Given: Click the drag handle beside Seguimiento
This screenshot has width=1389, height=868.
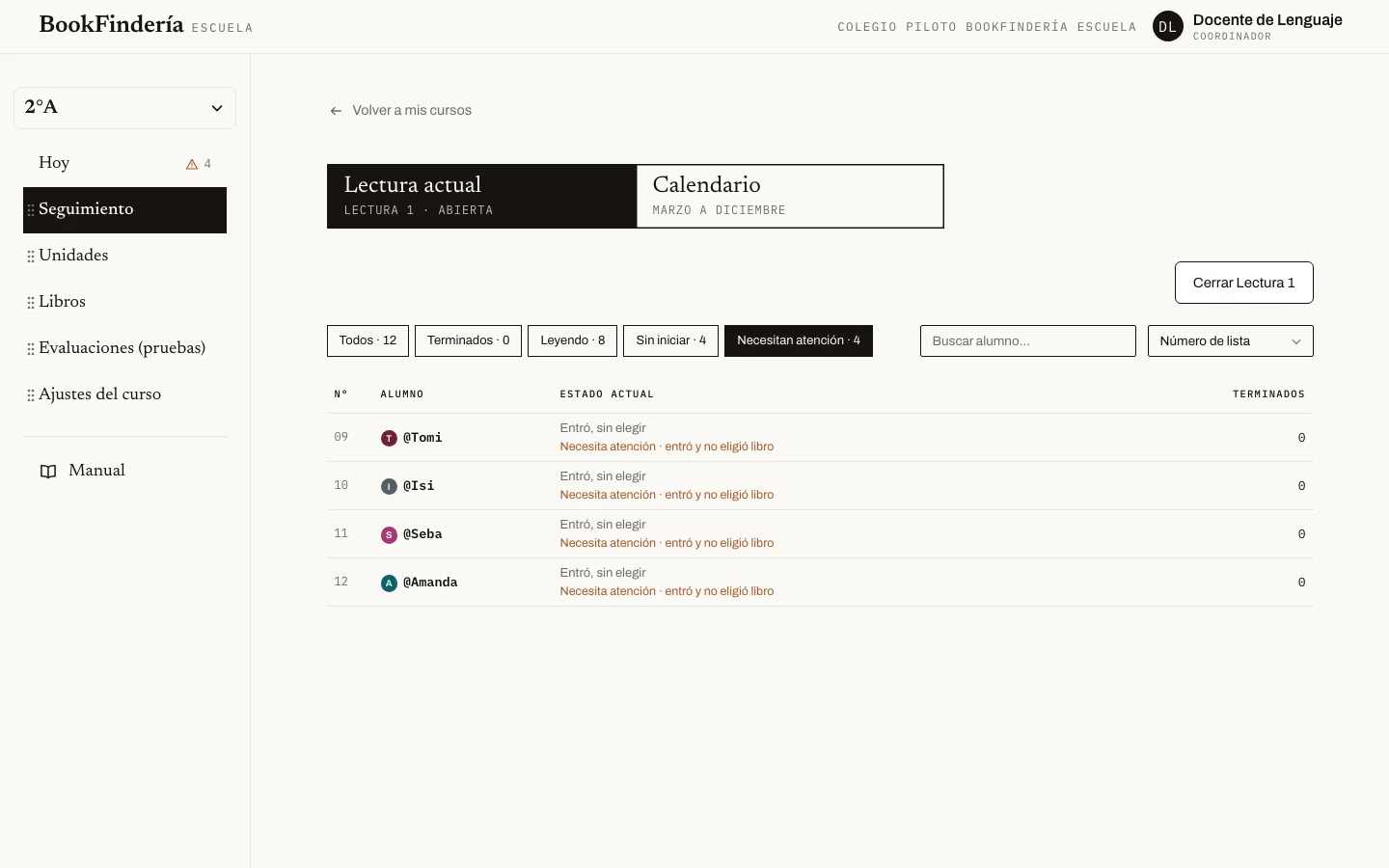Looking at the screenshot, I should pyautogui.click(x=31, y=210).
